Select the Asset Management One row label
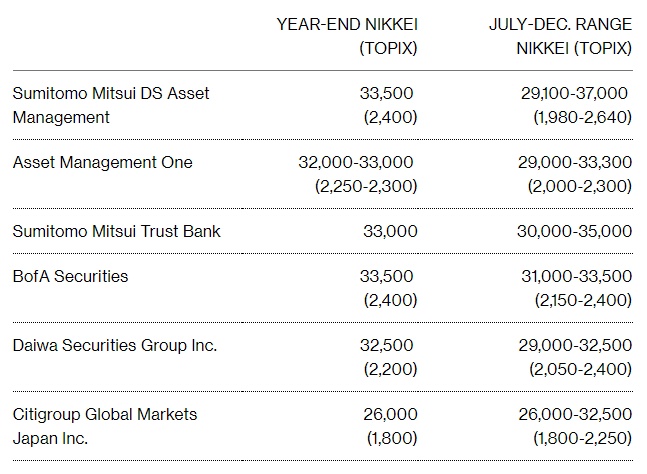 click(x=102, y=162)
